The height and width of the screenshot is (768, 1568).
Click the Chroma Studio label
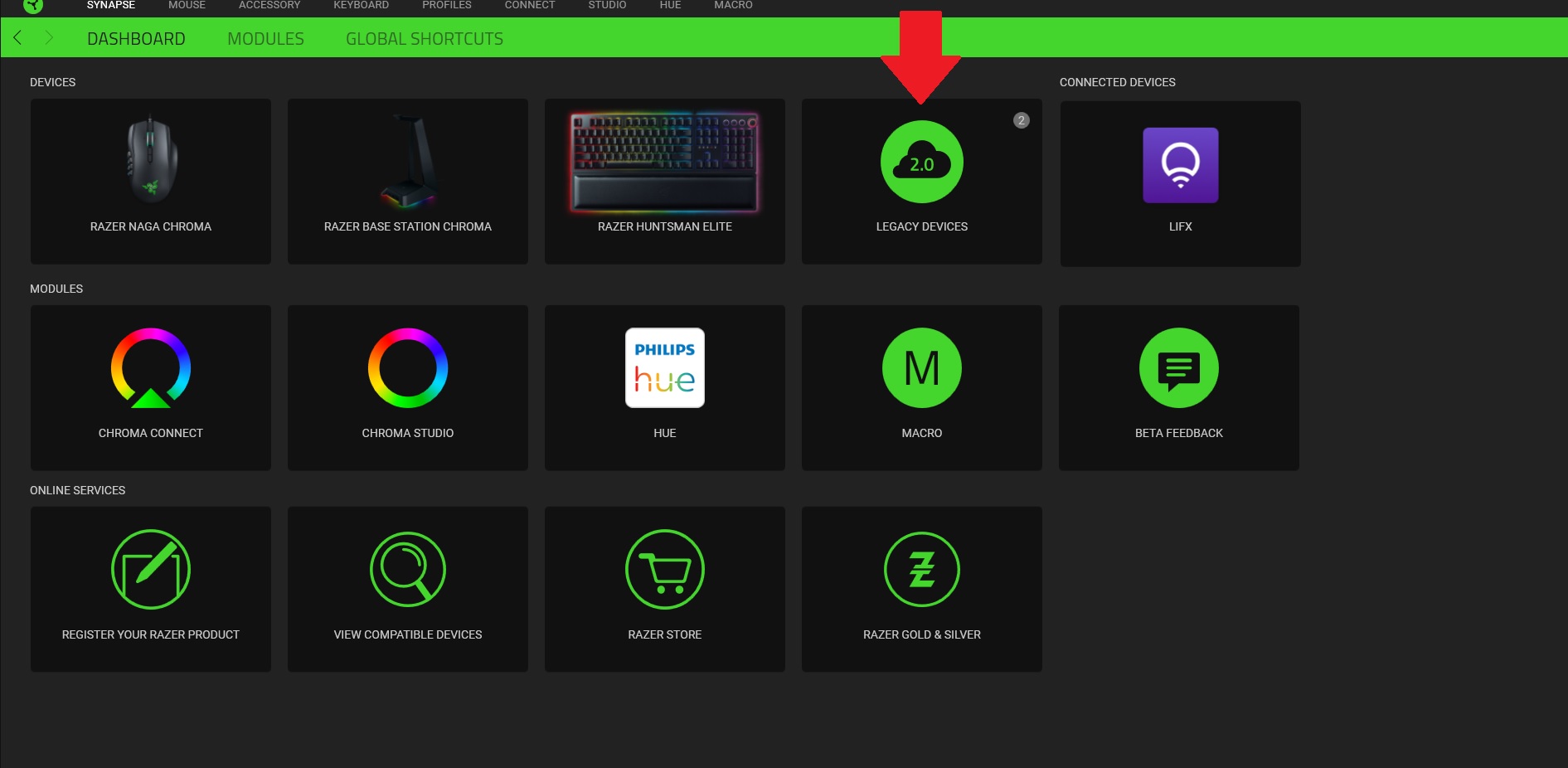pyautogui.click(x=408, y=433)
